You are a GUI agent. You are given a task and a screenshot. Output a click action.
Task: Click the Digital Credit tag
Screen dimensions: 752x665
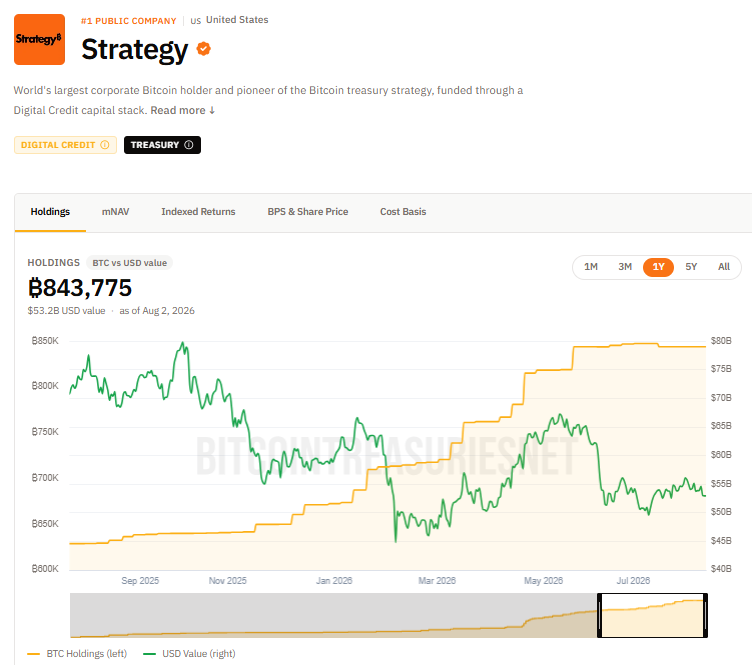pos(65,145)
